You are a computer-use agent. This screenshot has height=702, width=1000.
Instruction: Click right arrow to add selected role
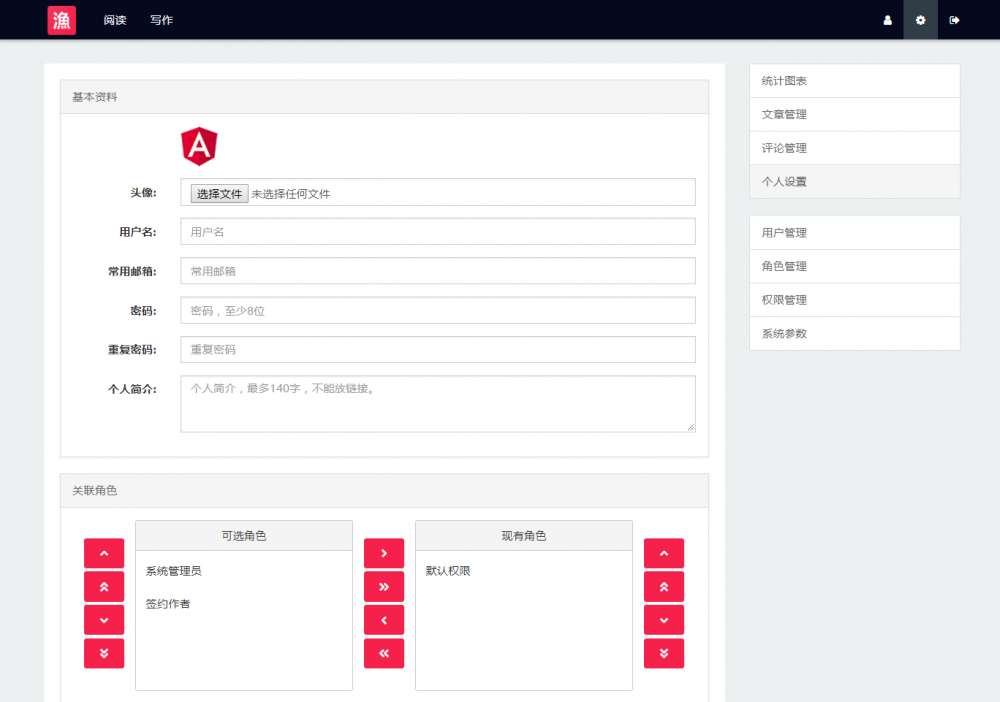384,552
